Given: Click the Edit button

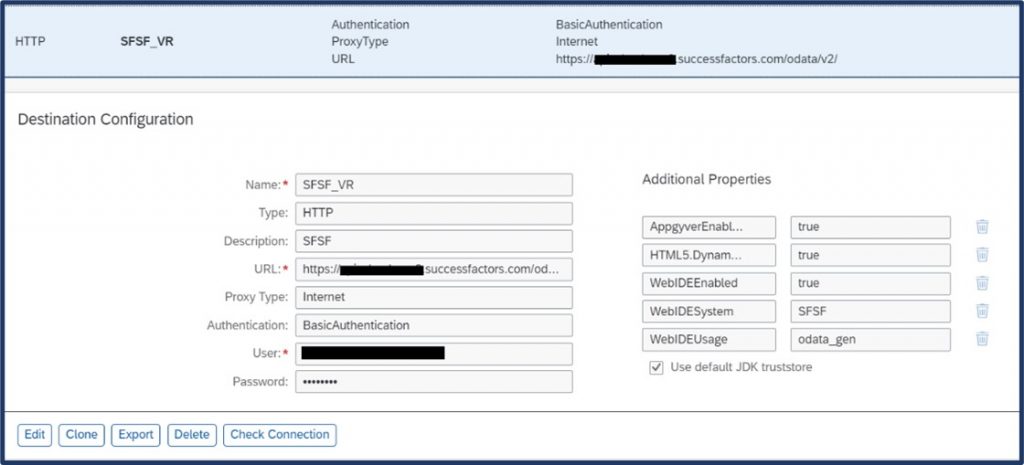Looking at the screenshot, I should tap(35, 435).
